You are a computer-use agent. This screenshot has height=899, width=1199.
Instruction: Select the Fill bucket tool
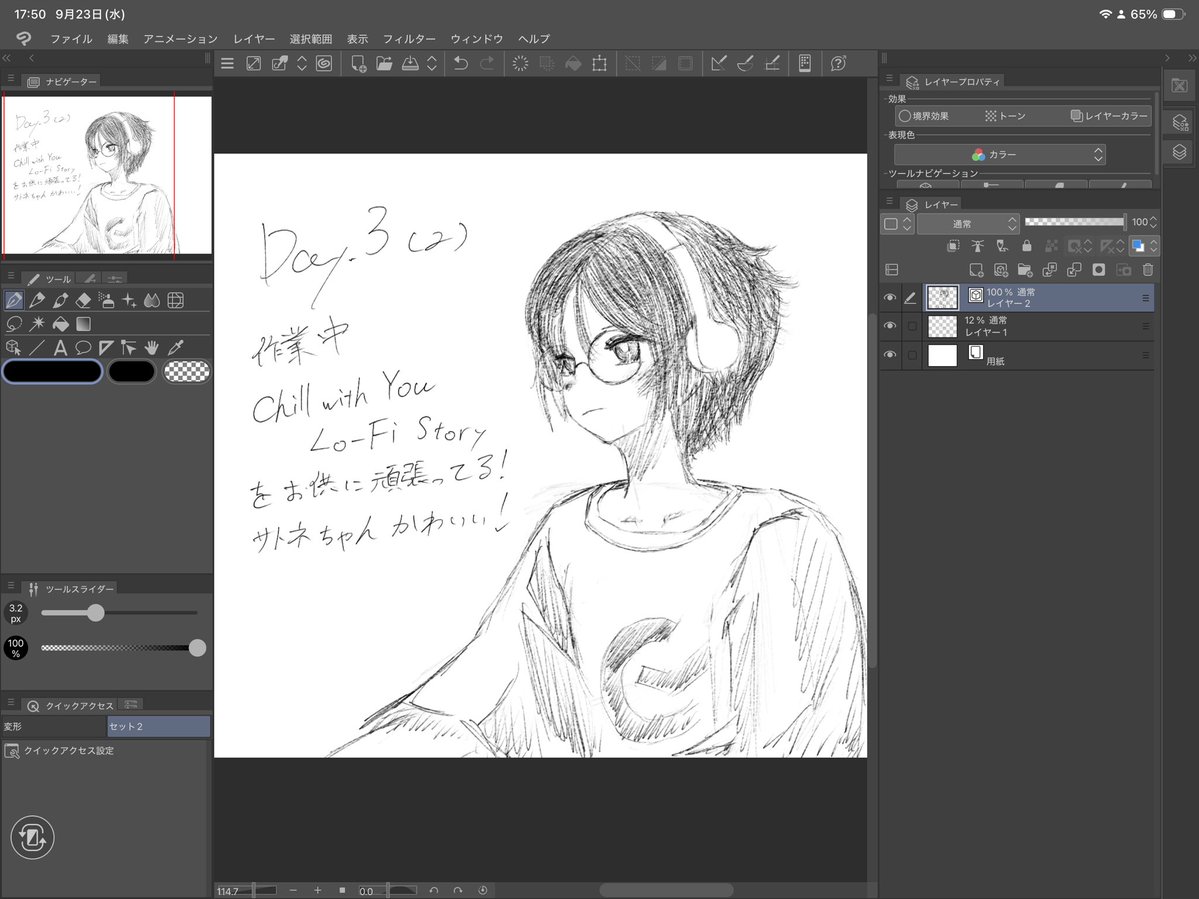(60, 324)
